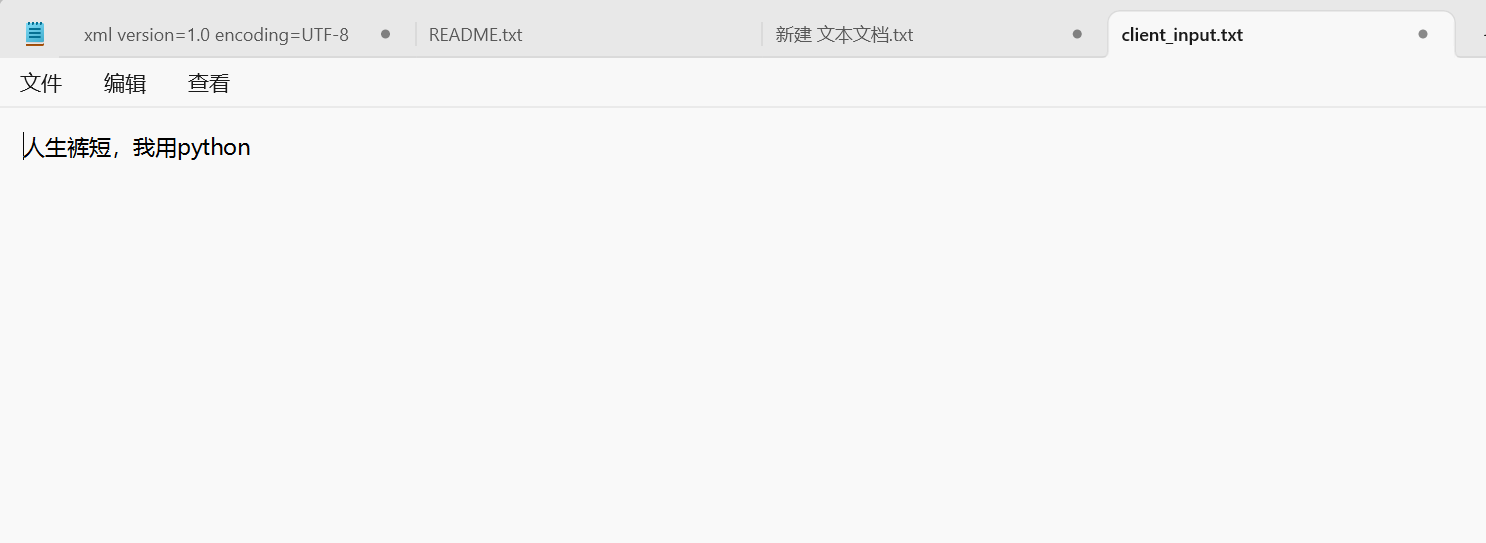The width and height of the screenshot is (1486, 543).
Task: Add a new tab with the plus button
Action: pyautogui.click(x=1482, y=34)
